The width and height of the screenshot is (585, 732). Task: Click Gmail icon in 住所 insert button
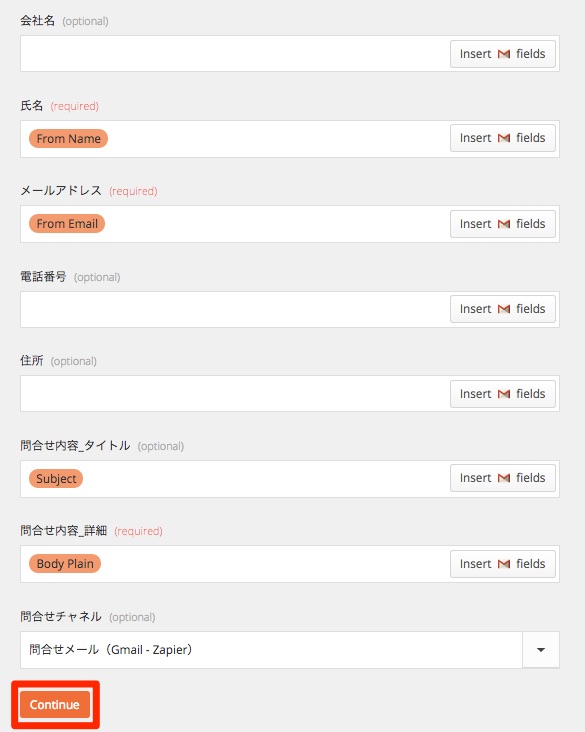[504, 394]
